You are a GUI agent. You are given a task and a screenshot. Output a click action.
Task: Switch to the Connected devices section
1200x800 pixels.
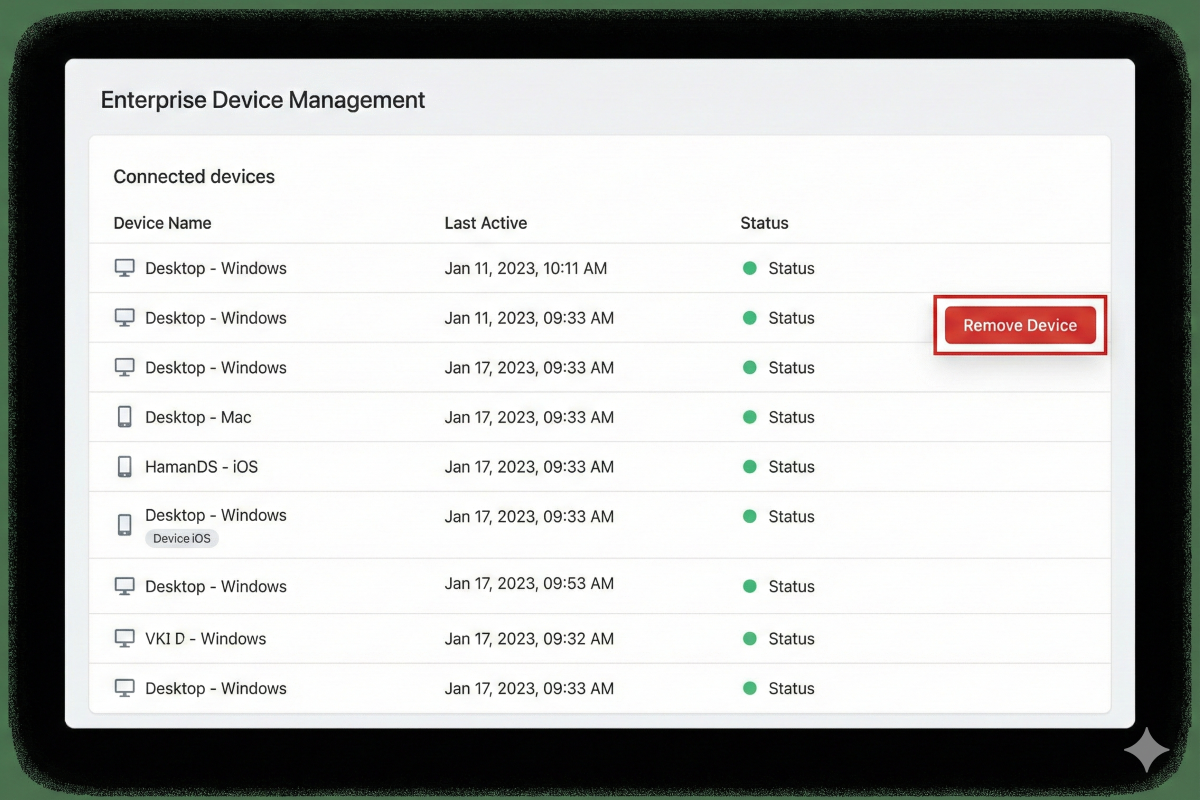point(193,176)
